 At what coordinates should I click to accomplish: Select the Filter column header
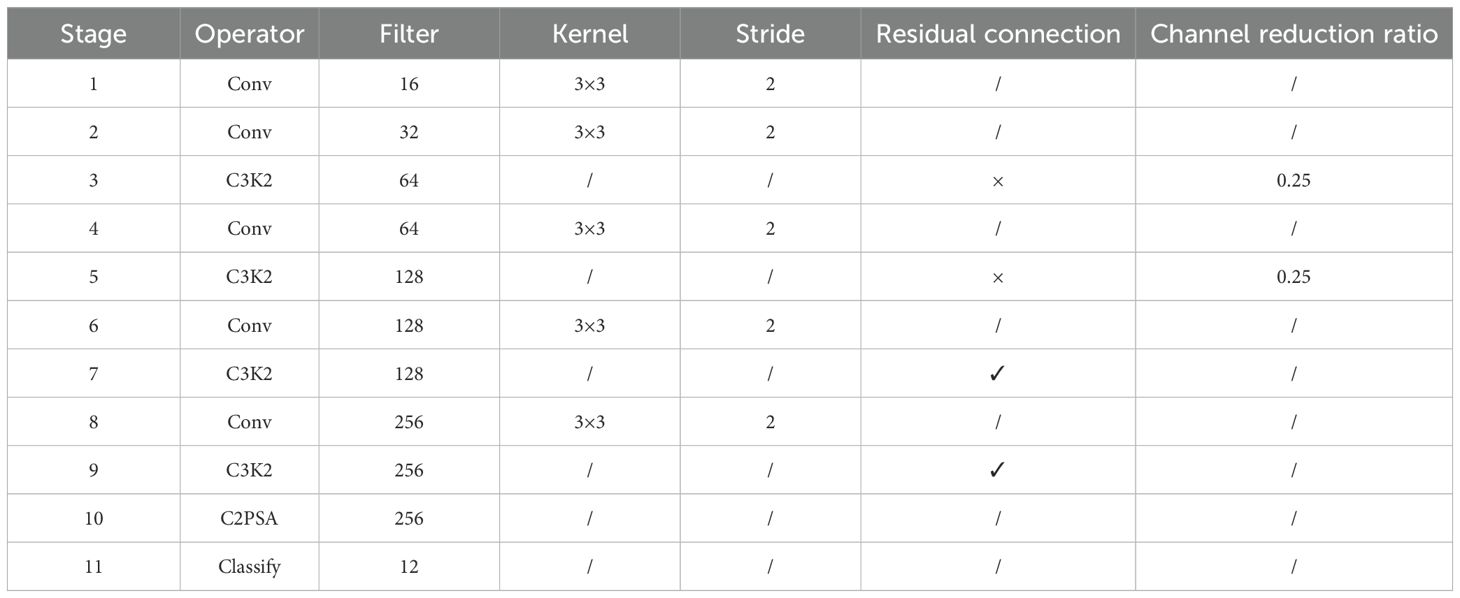tap(408, 34)
